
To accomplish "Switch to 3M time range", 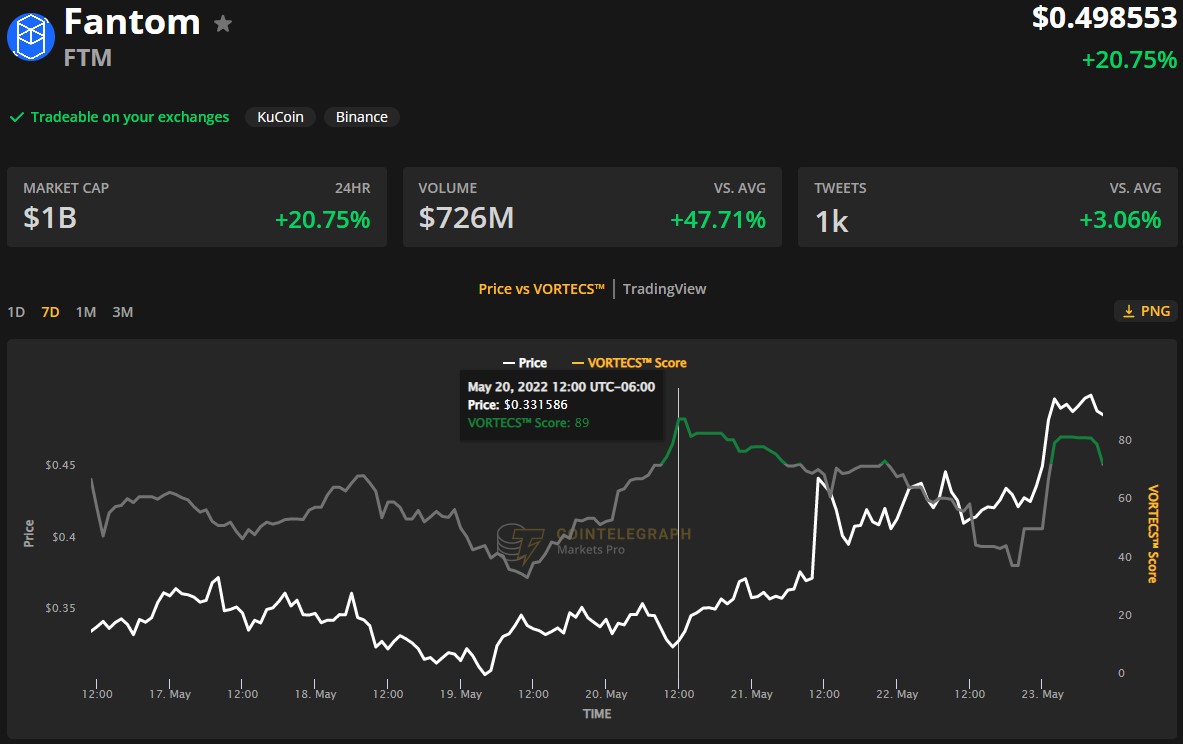I will 122,312.
